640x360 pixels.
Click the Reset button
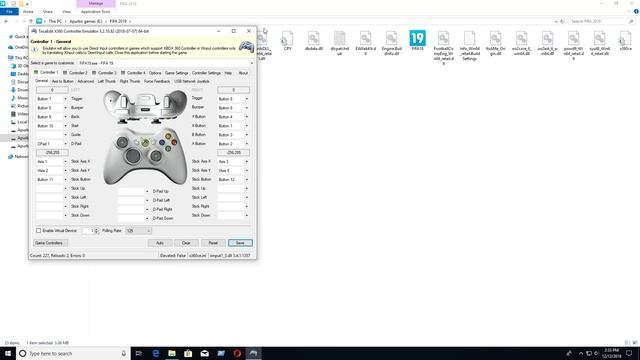click(213, 243)
